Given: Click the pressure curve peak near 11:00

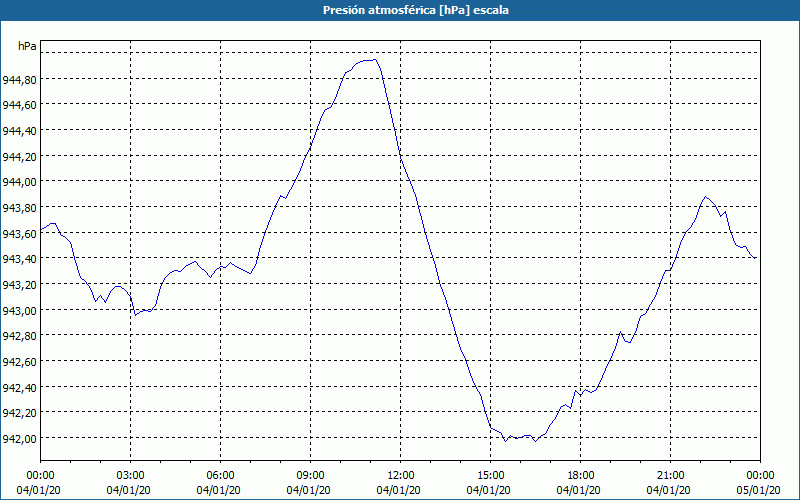Looking at the screenshot, I should point(375,60).
